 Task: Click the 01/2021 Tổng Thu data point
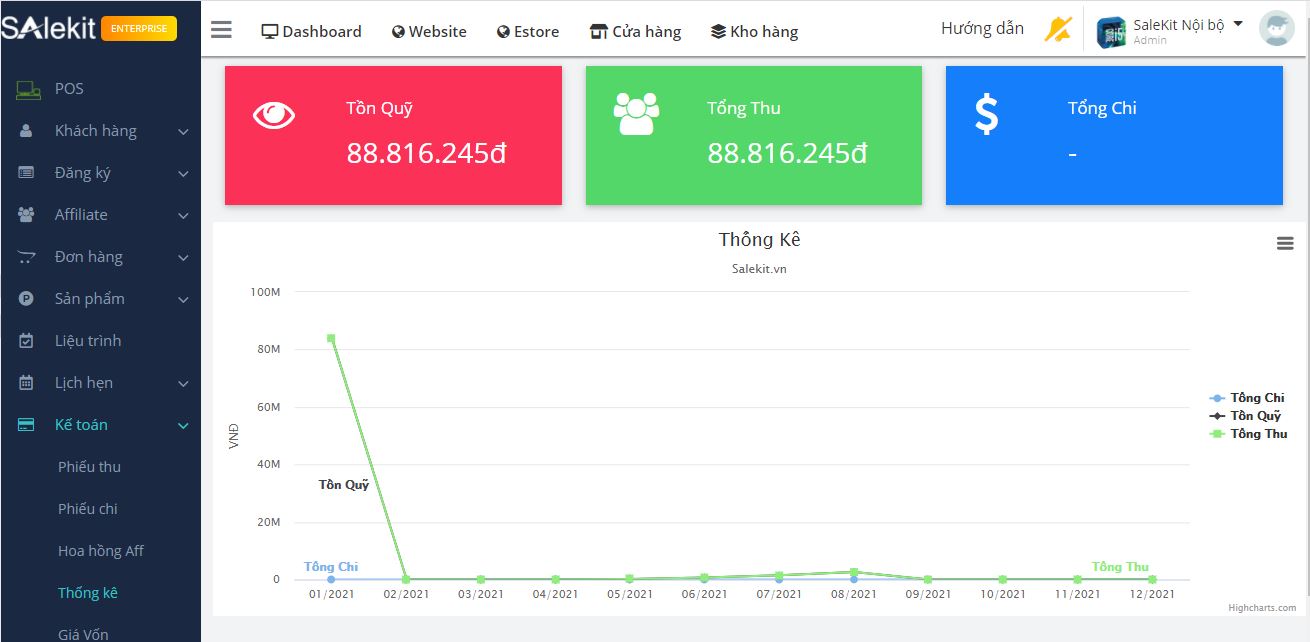tap(331, 338)
